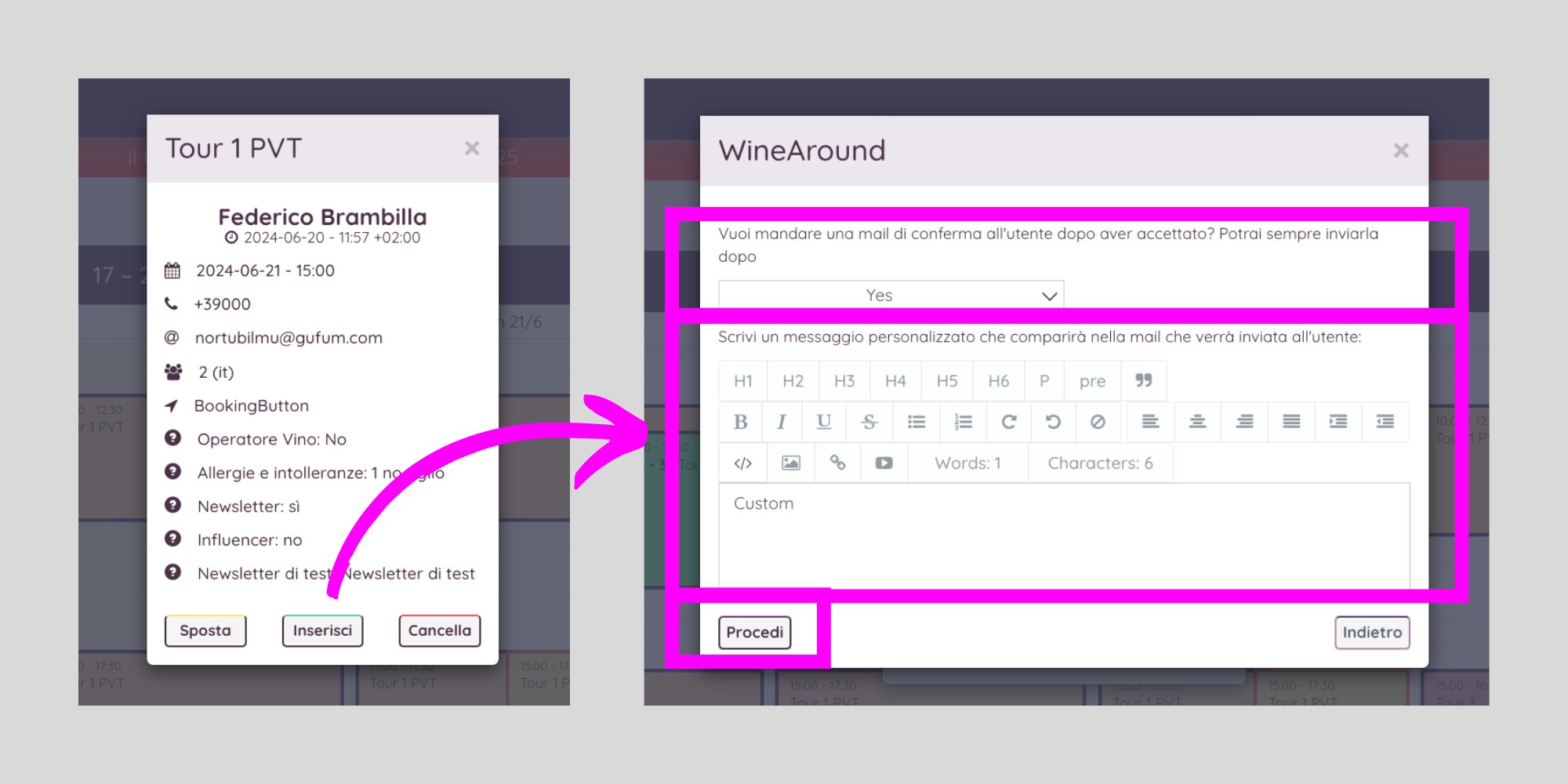Viewport: 1568px width, 784px height.
Task: Click into the Custom message text area
Action: click(1064, 536)
